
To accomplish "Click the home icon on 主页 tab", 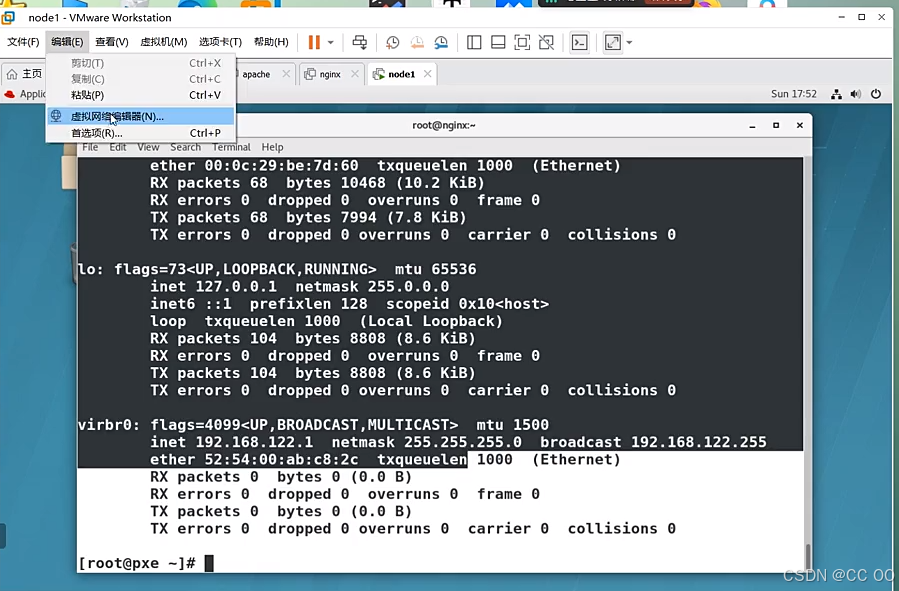I will (x=12, y=74).
